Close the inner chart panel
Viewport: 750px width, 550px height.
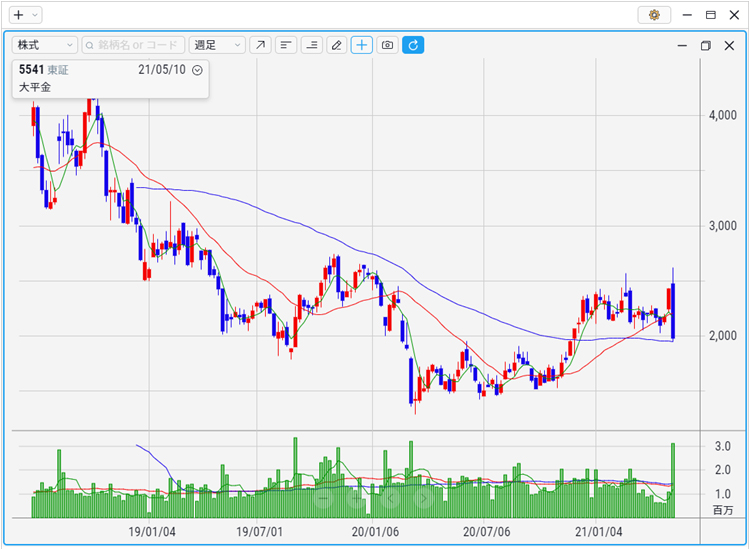pyautogui.click(x=729, y=46)
